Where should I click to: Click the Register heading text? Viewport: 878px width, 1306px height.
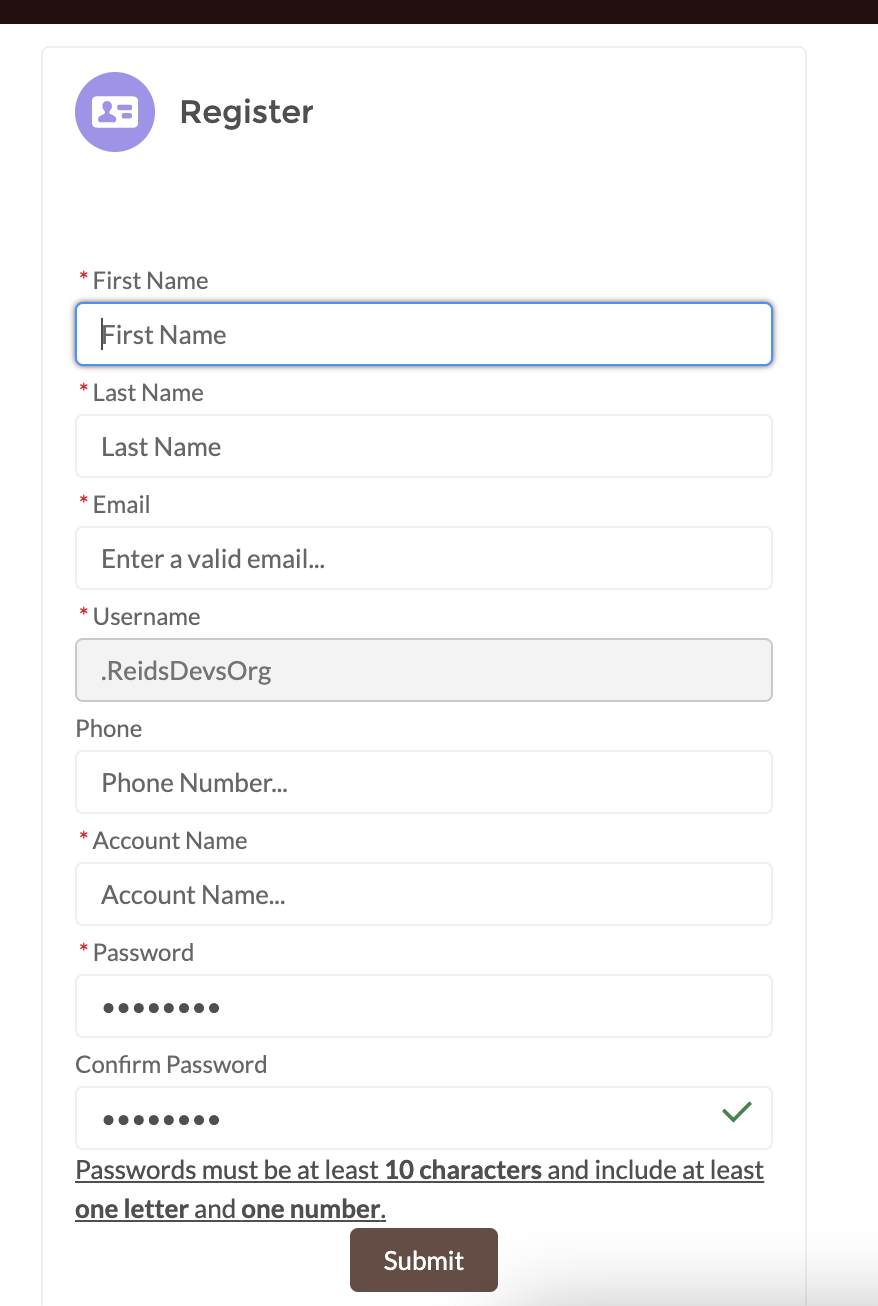pos(246,112)
